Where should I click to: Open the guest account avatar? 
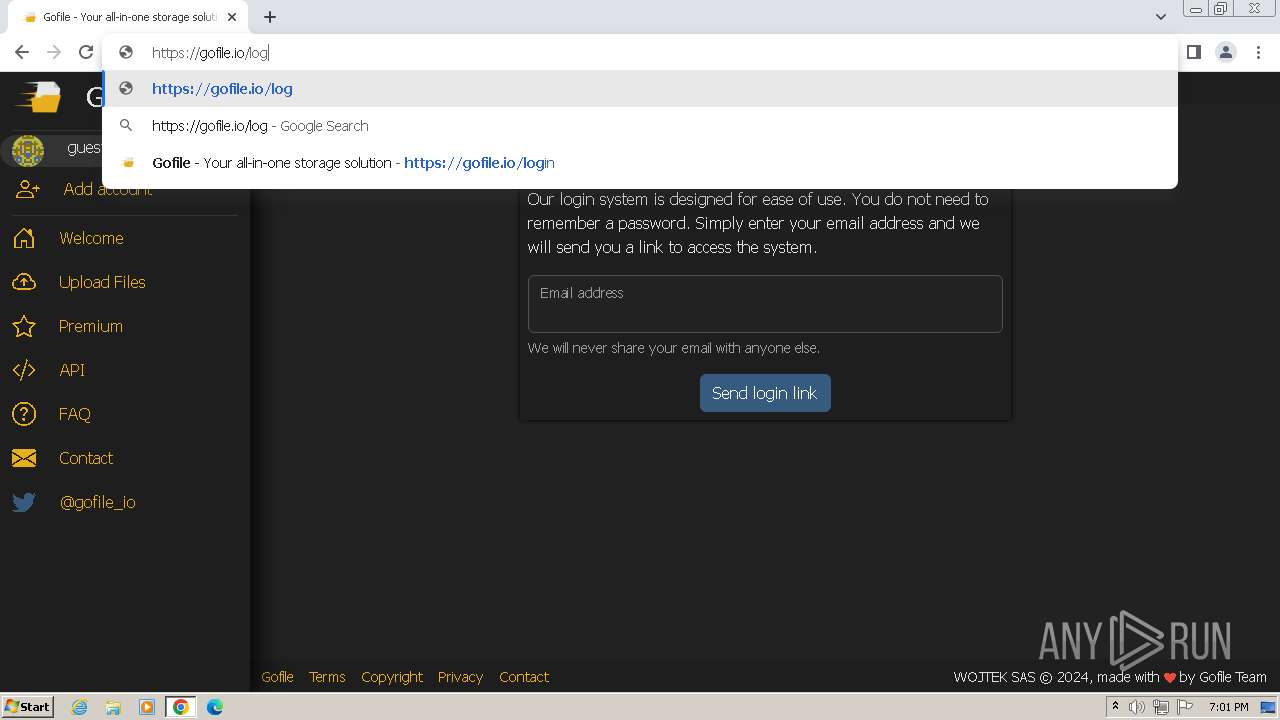28,151
